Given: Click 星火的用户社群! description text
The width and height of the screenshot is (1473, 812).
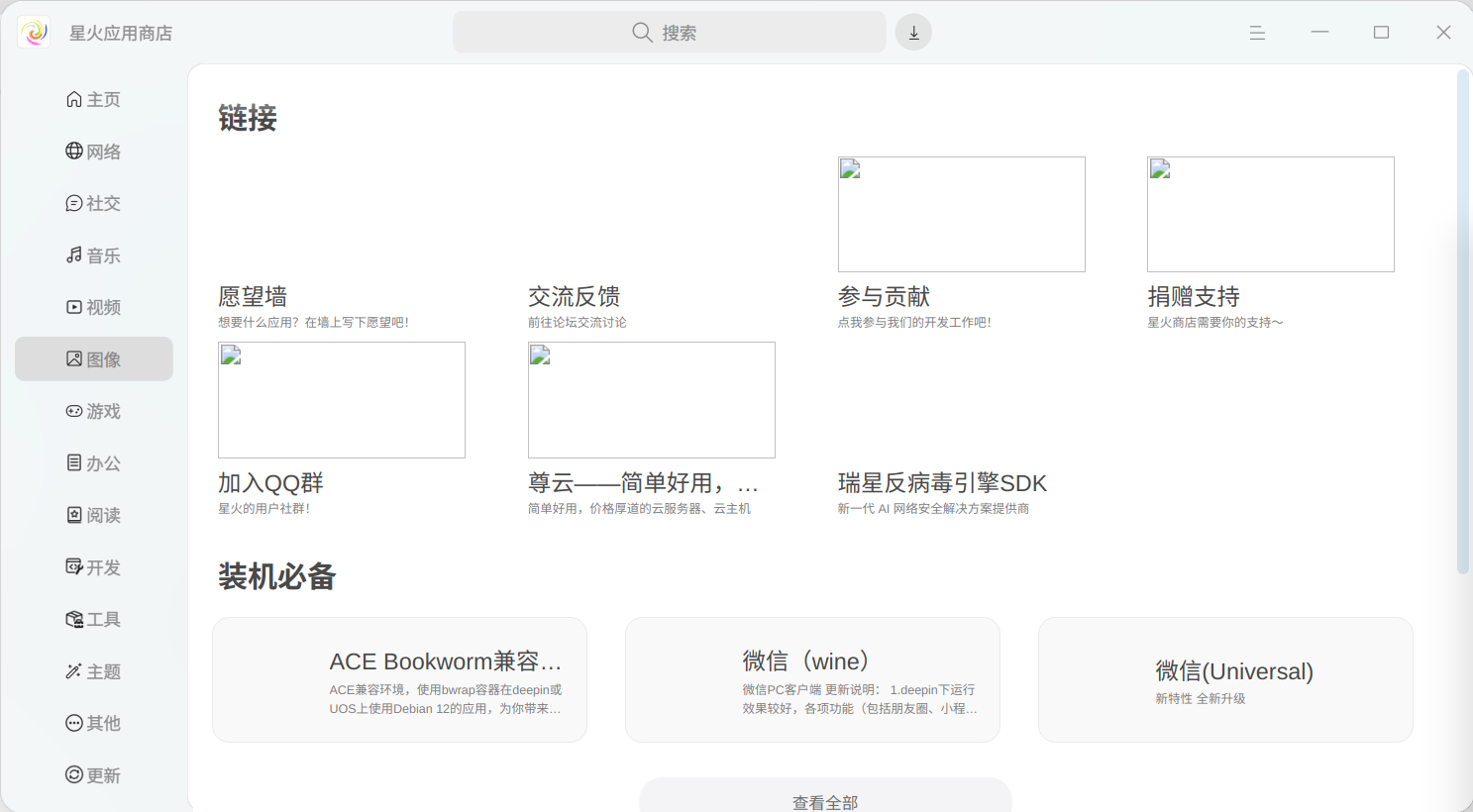Looking at the screenshot, I should click(x=263, y=509).
